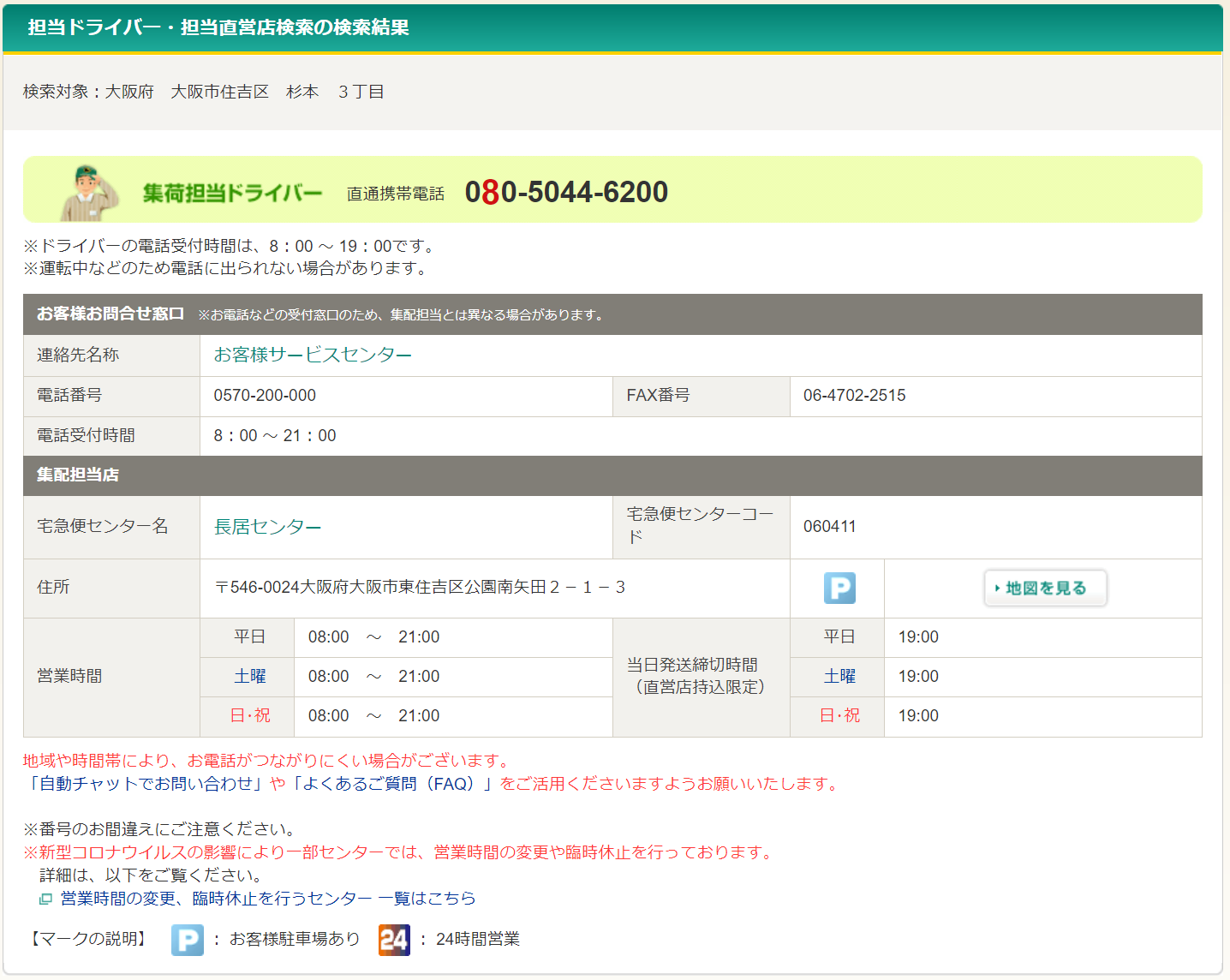This screenshot has height=980, width=1230.
Task: Click the center code 060411
Action: coord(829,527)
